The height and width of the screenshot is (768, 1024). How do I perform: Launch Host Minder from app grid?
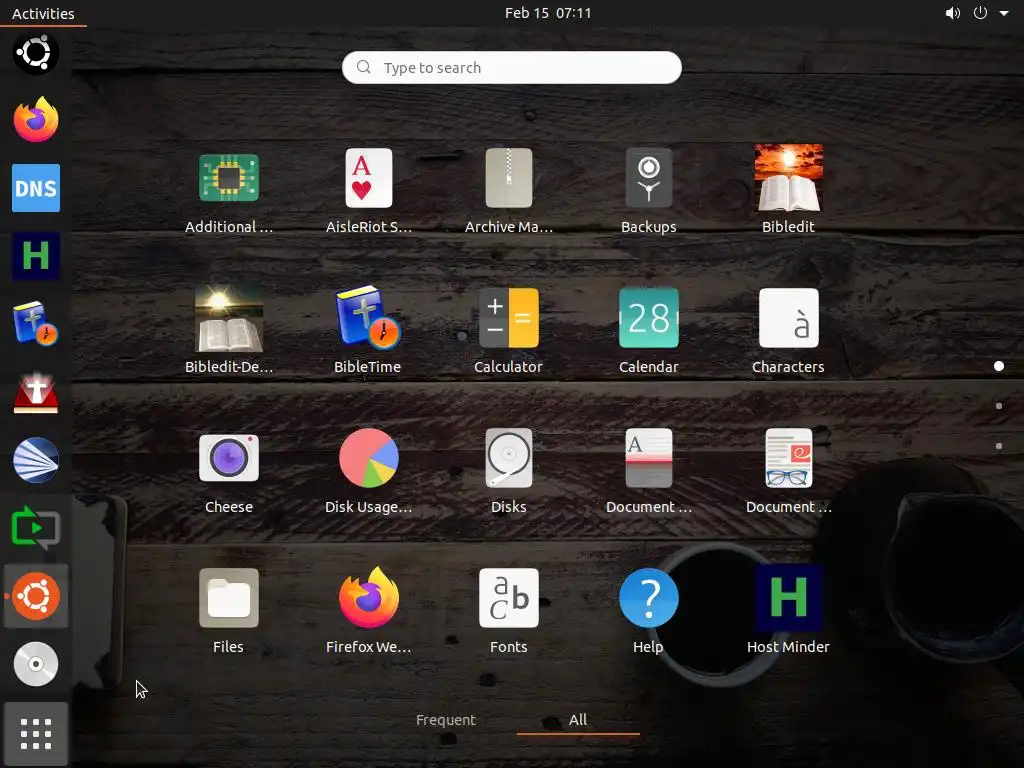[788, 611]
